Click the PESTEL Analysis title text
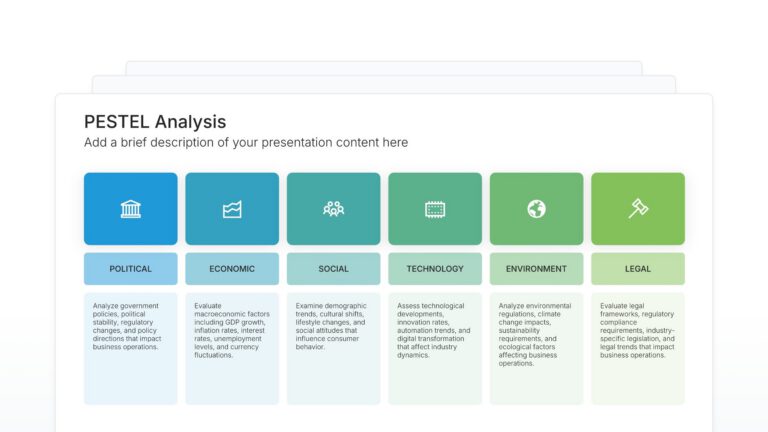This screenshot has width=768, height=432. click(x=155, y=122)
